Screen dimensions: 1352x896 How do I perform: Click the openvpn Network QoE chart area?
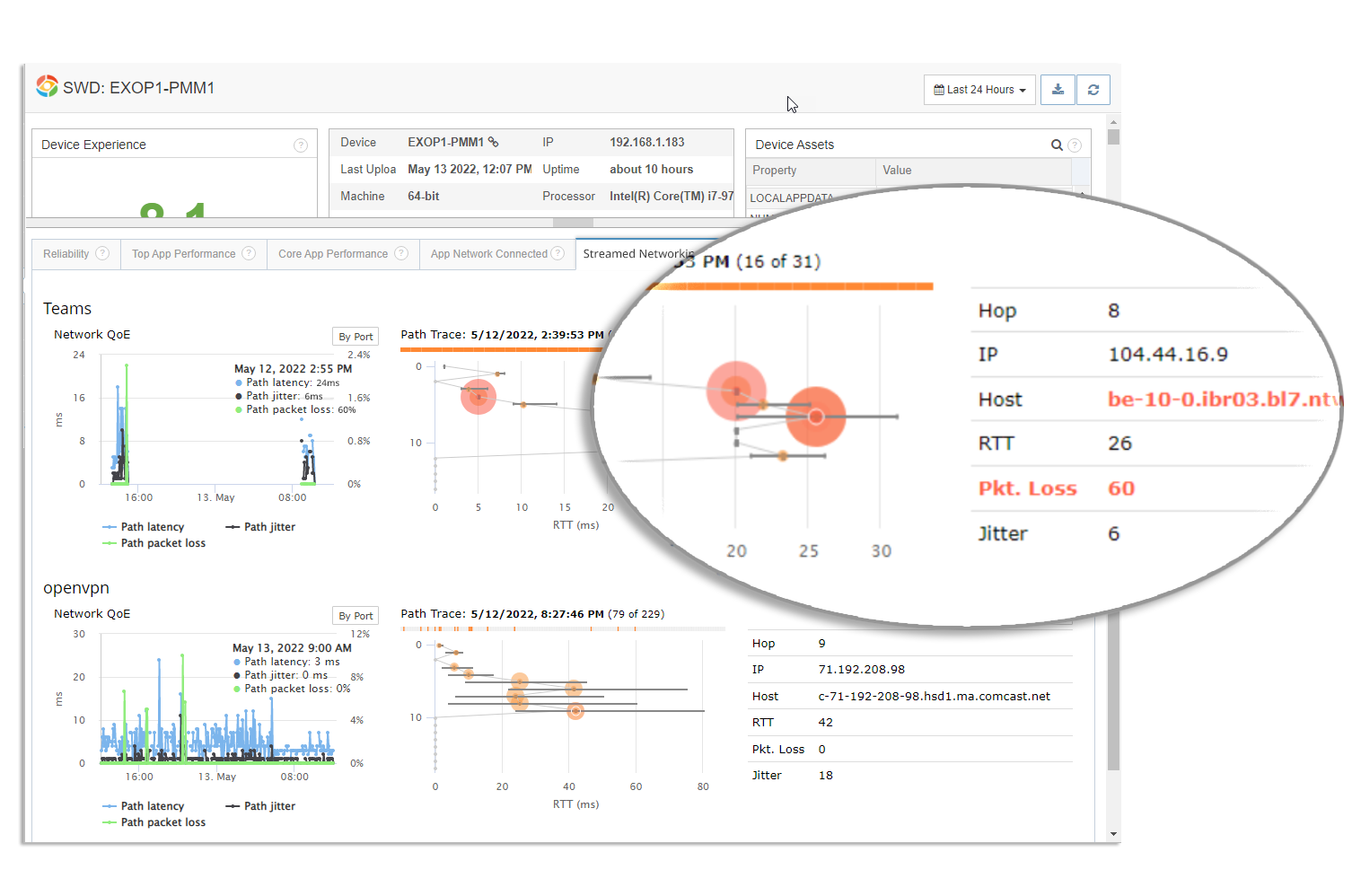pyautogui.click(x=218, y=698)
